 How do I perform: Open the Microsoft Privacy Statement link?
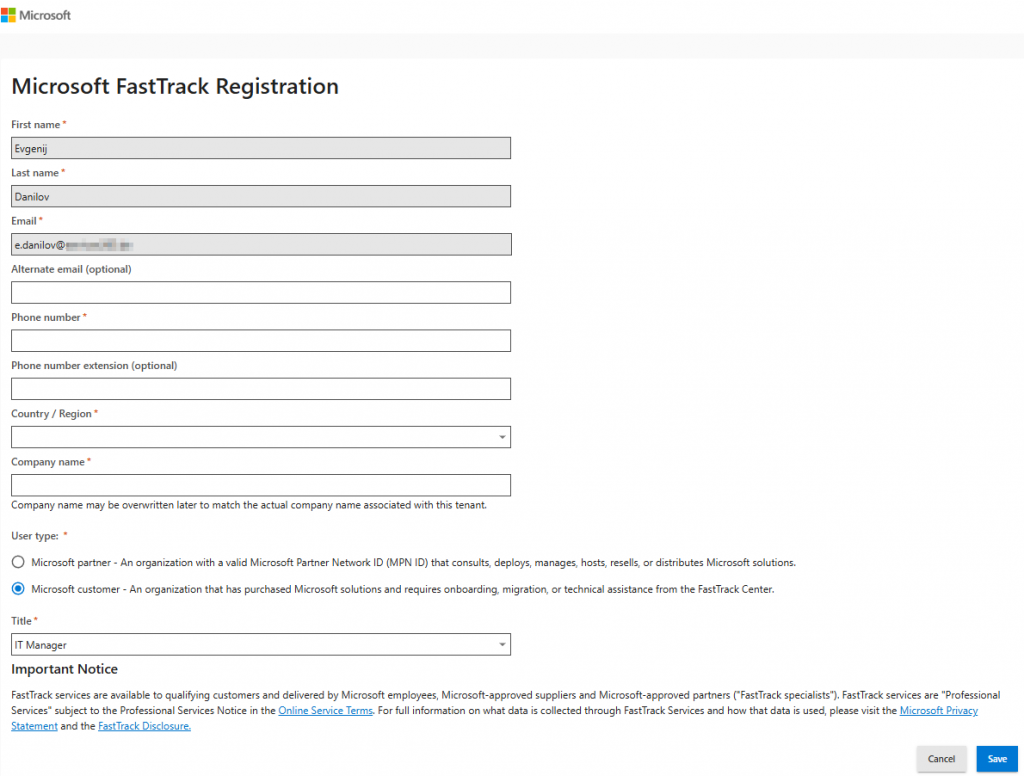click(938, 711)
